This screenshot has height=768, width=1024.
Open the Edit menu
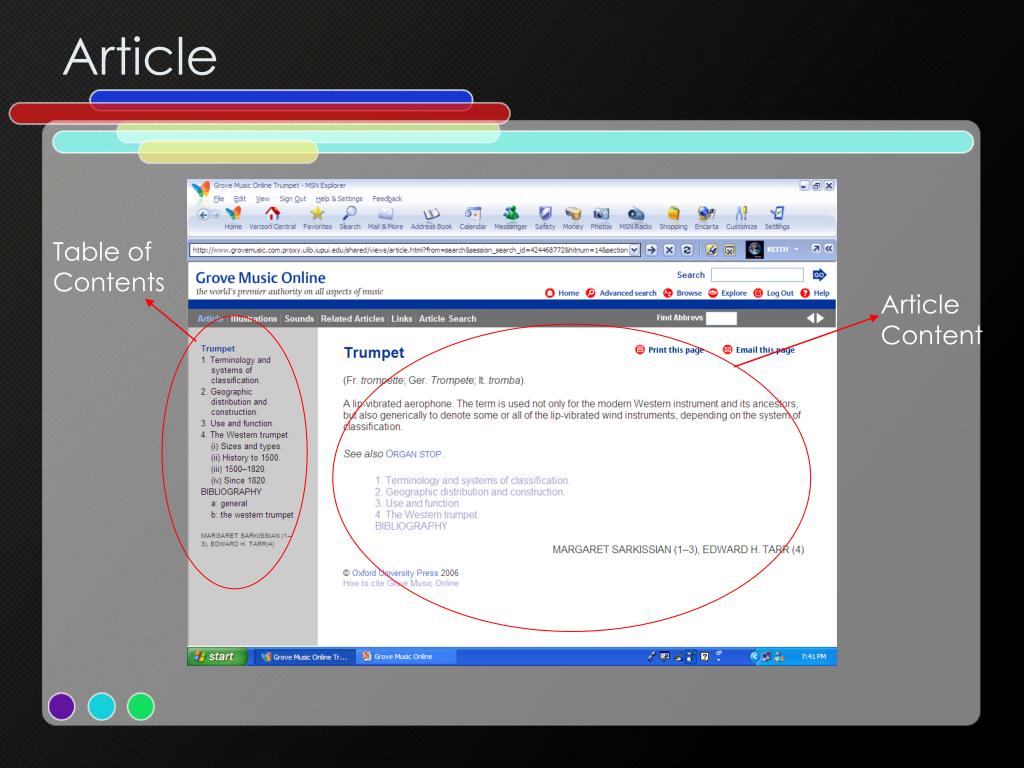(240, 199)
